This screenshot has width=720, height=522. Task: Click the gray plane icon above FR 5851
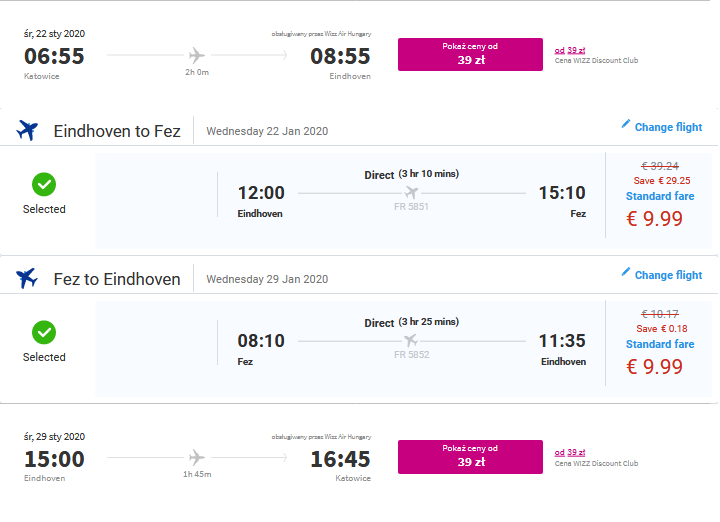pyautogui.click(x=411, y=192)
